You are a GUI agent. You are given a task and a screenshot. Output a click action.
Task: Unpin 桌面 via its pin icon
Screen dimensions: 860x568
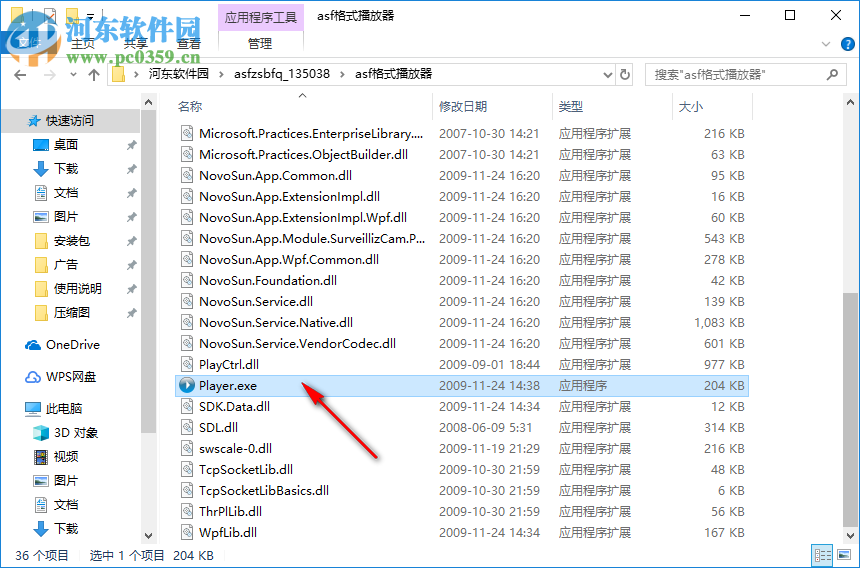pos(131,145)
